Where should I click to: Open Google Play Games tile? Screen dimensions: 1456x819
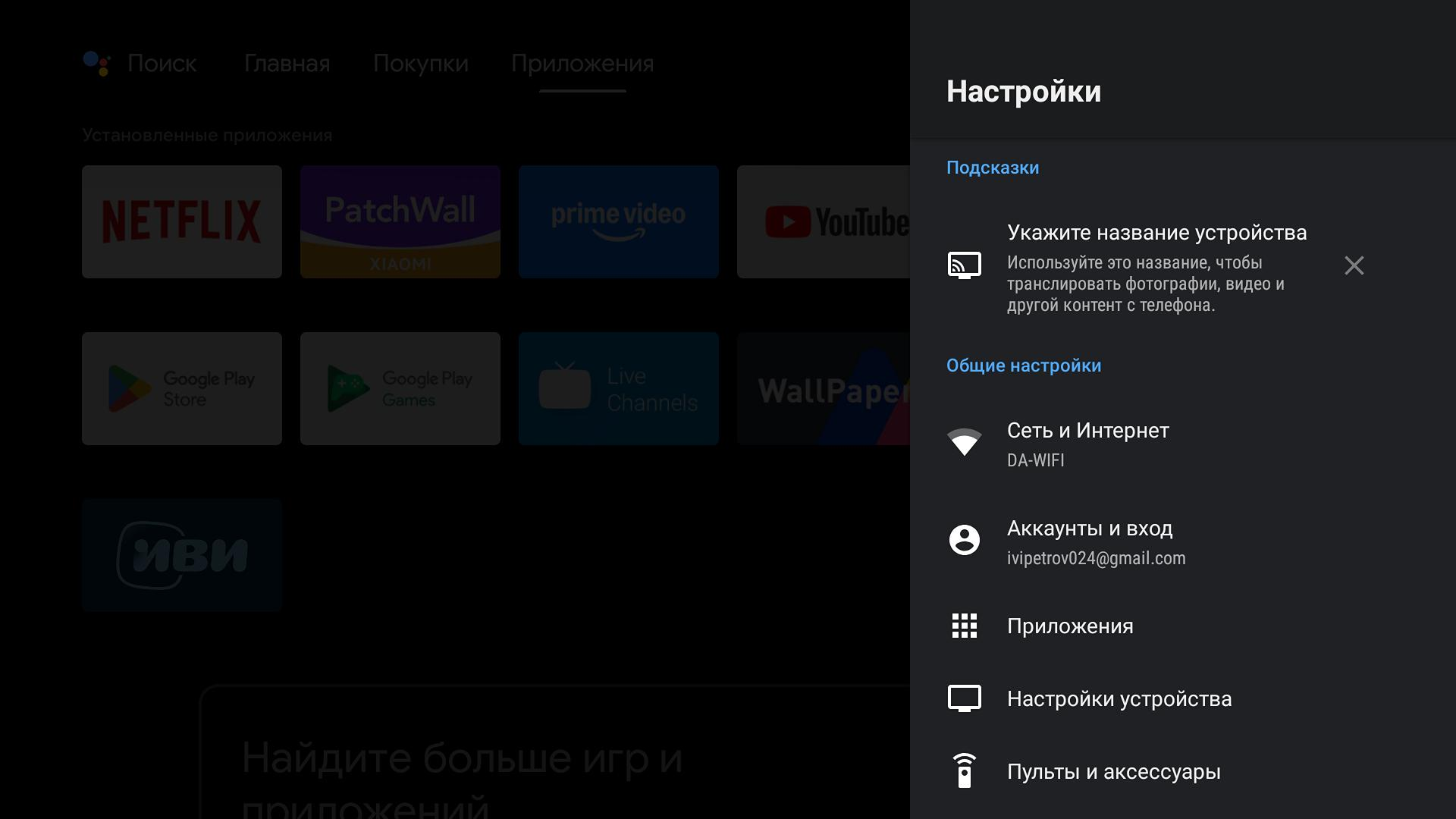click(400, 388)
